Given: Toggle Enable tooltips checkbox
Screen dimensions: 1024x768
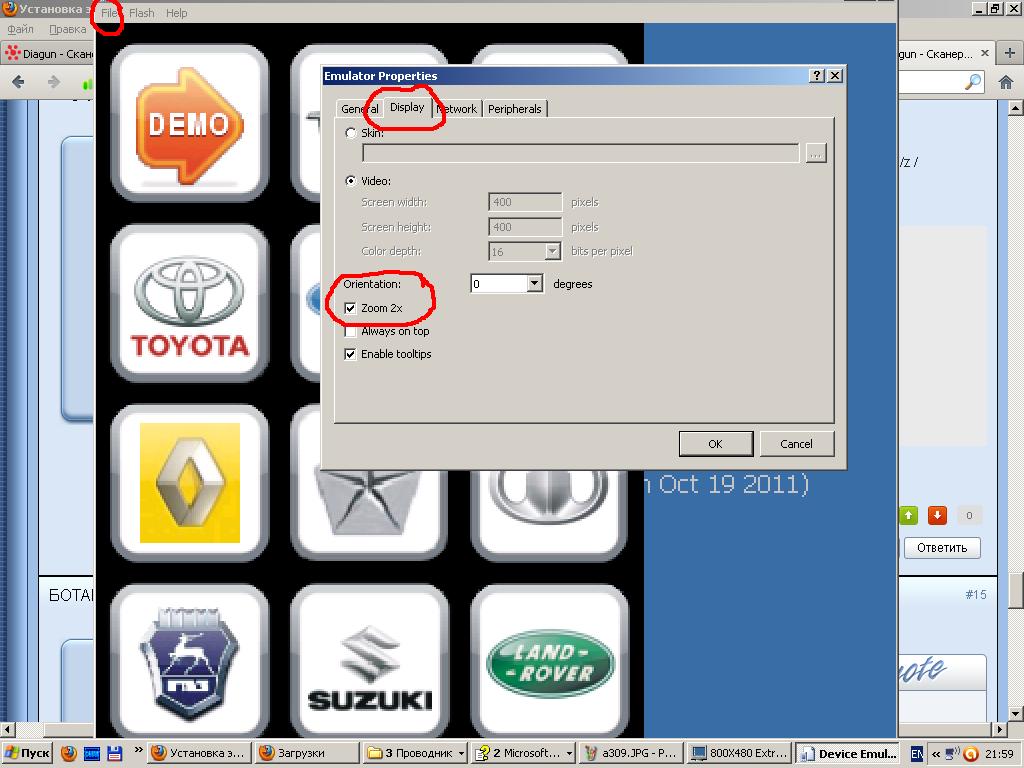Looking at the screenshot, I should point(350,354).
